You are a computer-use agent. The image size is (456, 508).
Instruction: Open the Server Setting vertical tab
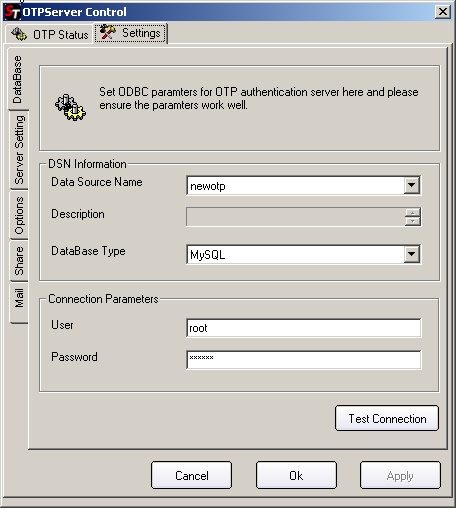coord(19,150)
